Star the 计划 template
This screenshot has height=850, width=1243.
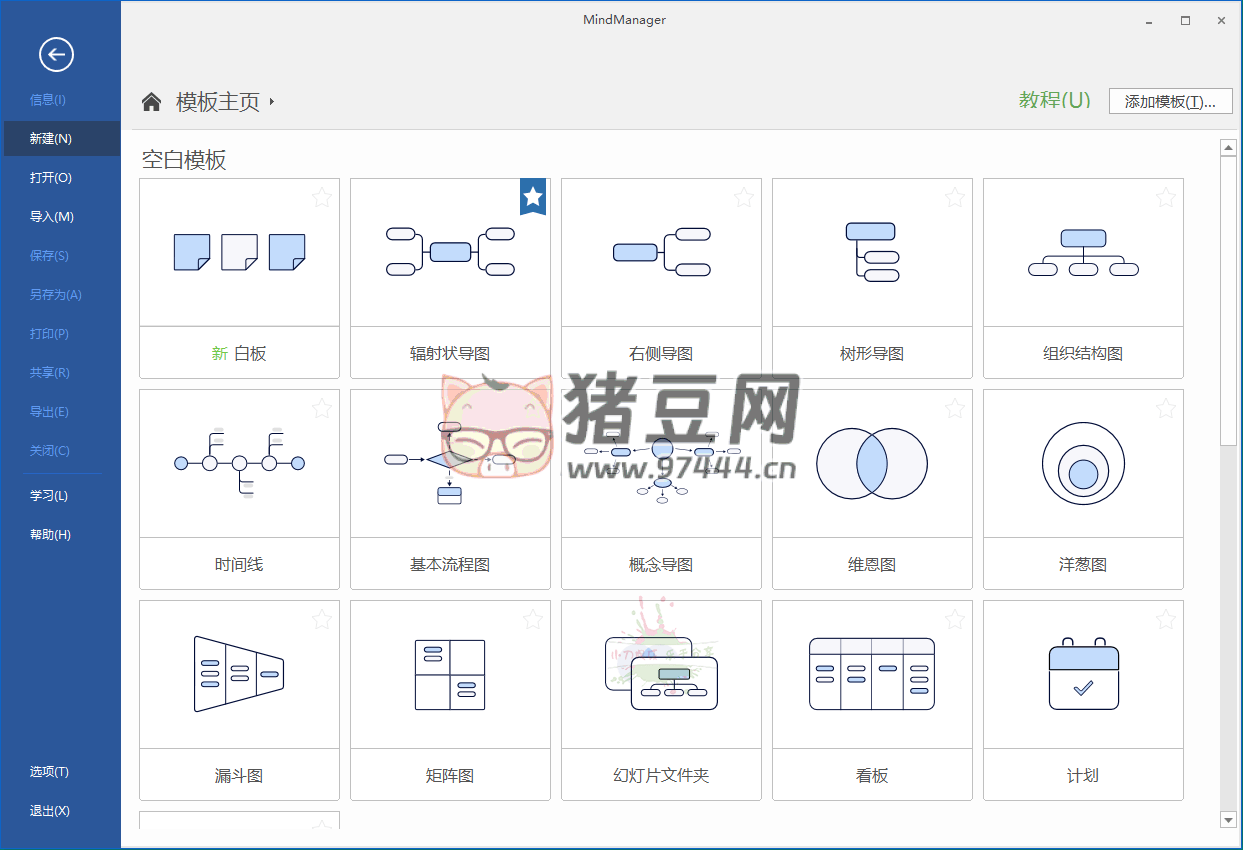click(x=1166, y=619)
